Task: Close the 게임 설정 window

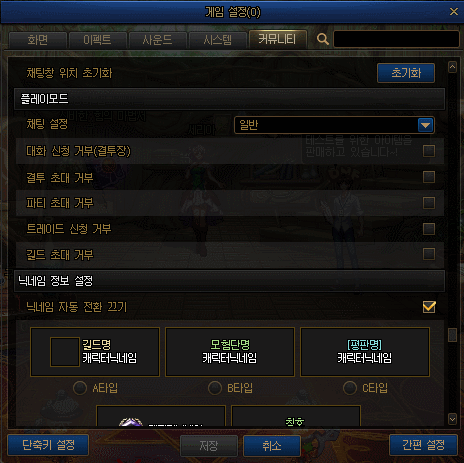Action: pyautogui.click(x=454, y=12)
